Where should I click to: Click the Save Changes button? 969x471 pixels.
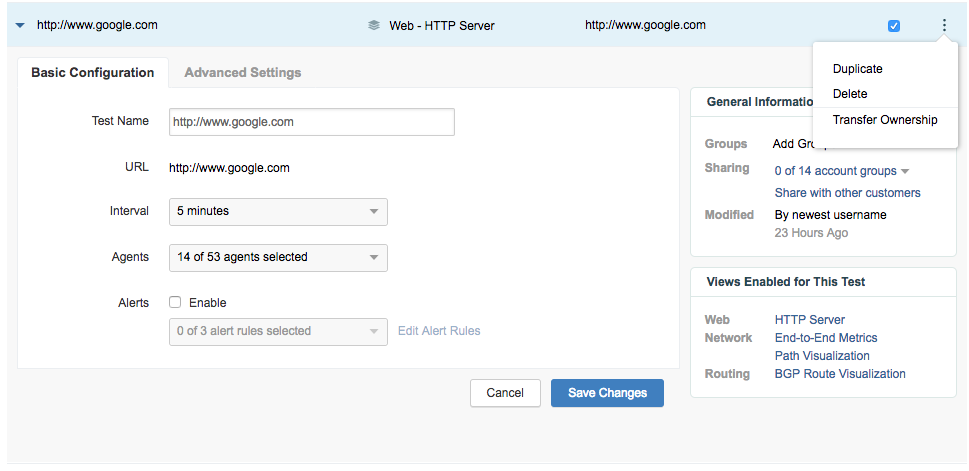607,393
